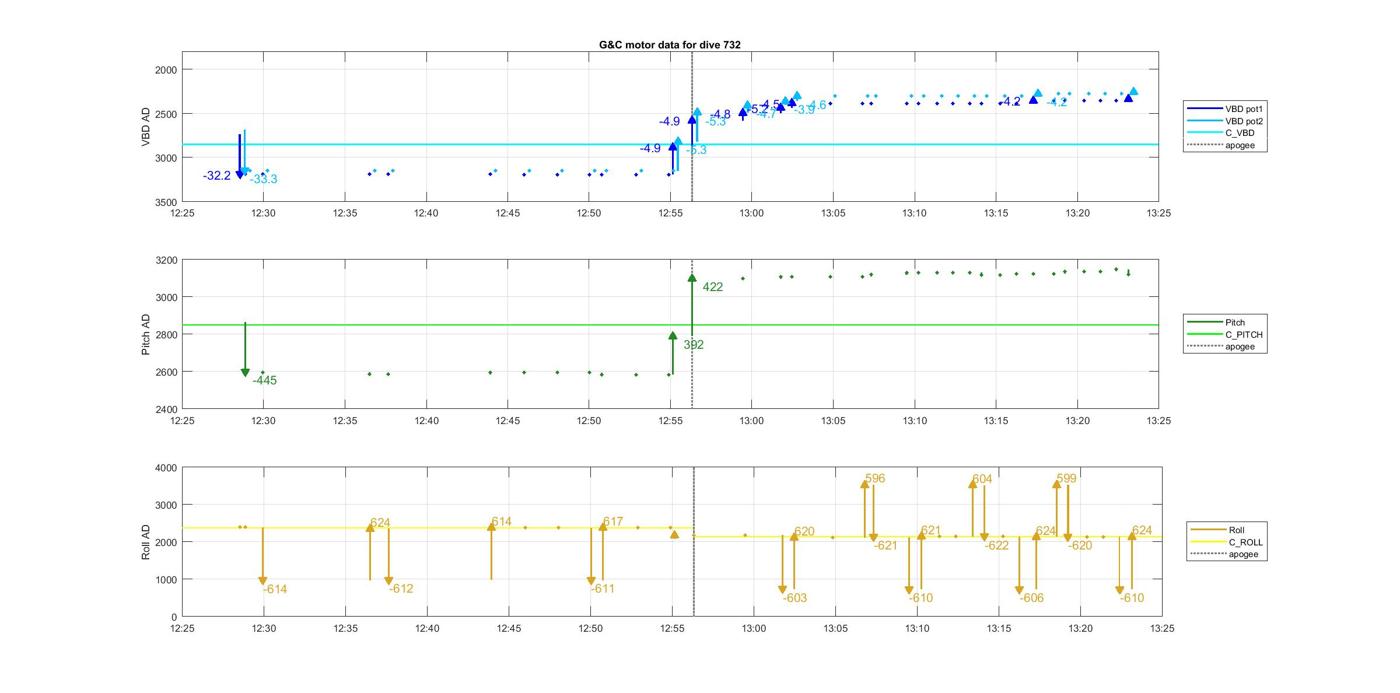Click the '2400' tick on Pitch axis

point(166,410)
